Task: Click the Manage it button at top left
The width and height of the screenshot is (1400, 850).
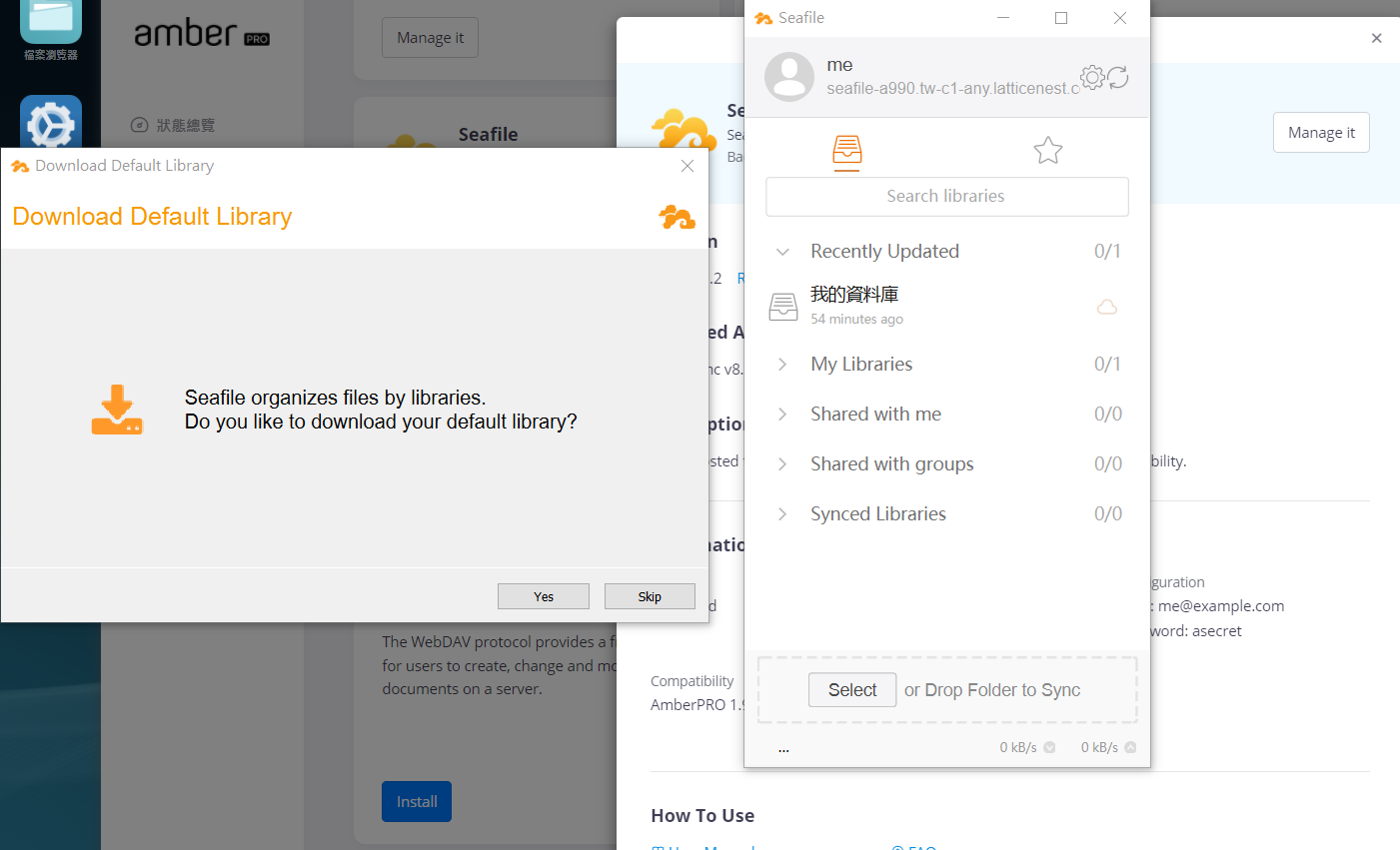Action: (x=430, y=38)
